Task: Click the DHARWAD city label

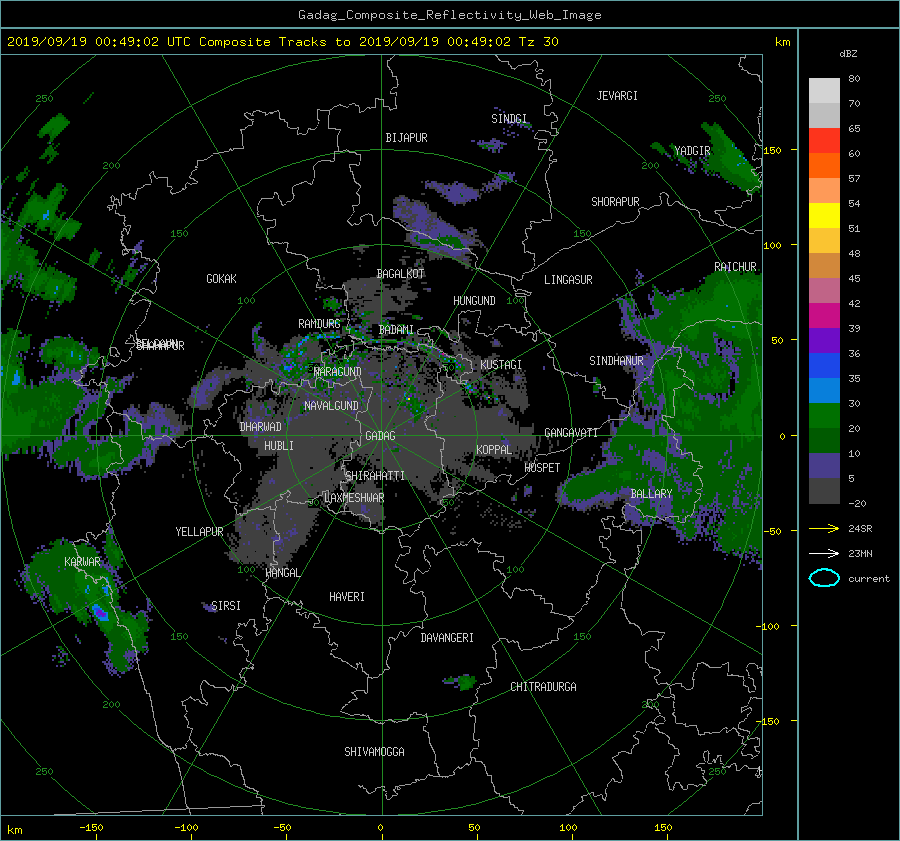Action: tap(260, 427)
